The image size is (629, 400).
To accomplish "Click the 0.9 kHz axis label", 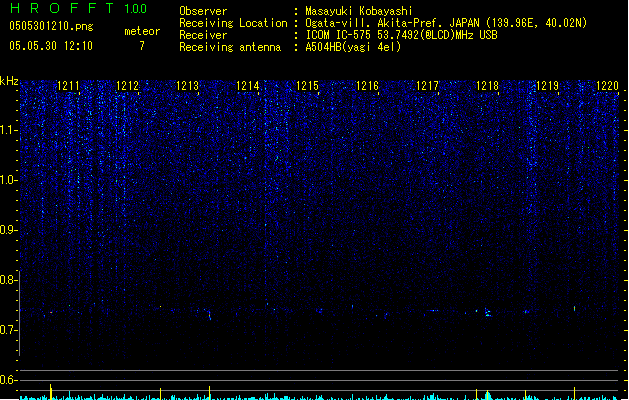I will (x=9, y=230).
